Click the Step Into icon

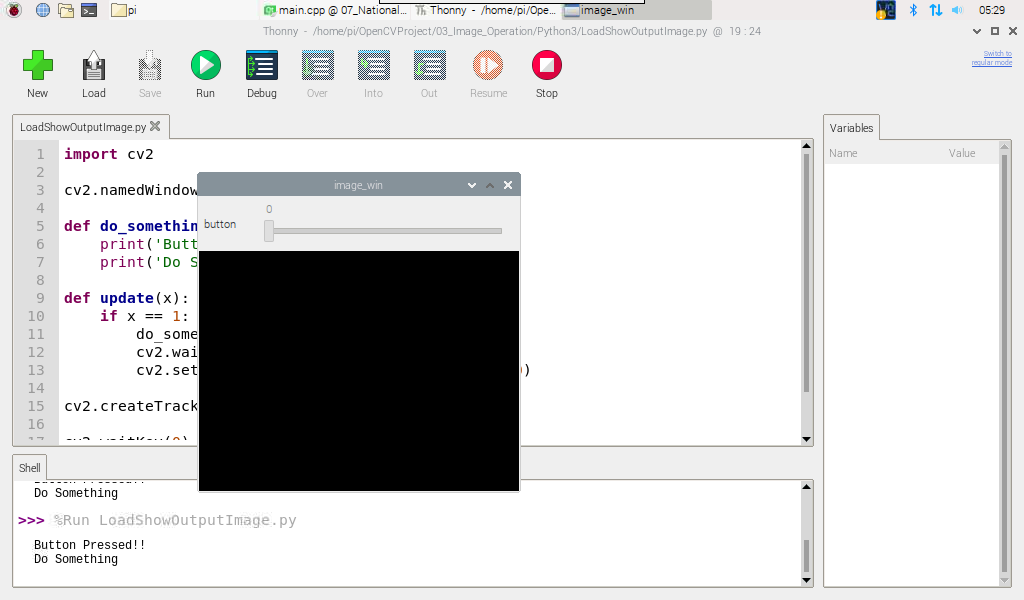point(374,65)
